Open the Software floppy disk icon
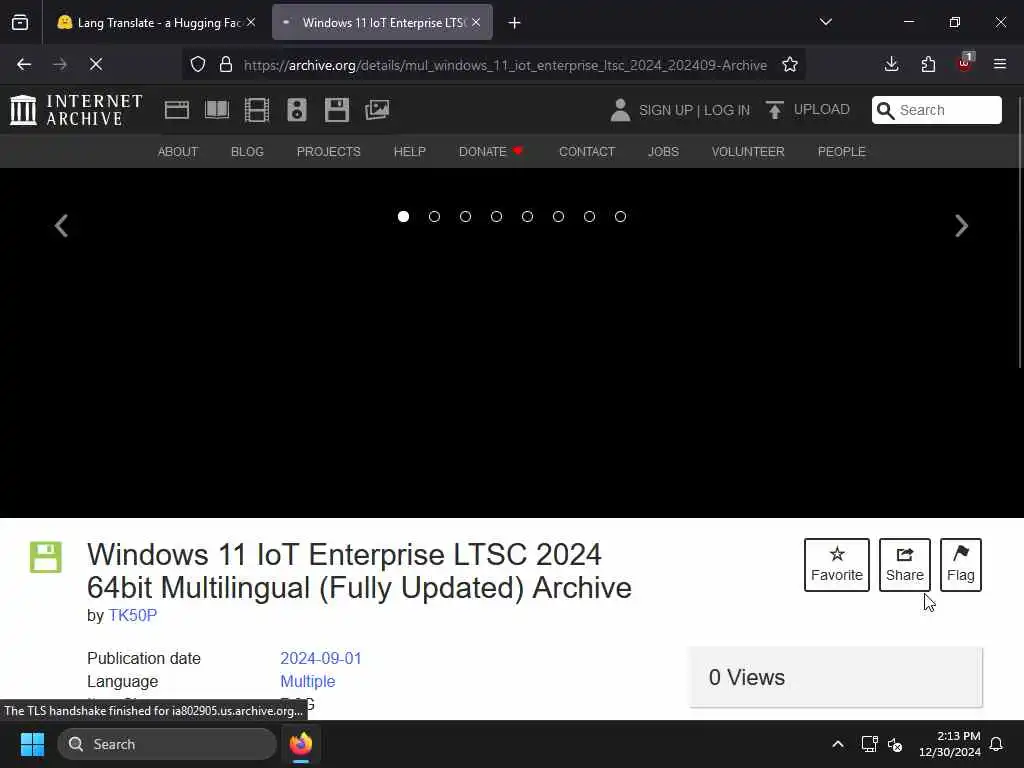This screenshot has height=768, width=1024. 337,110
